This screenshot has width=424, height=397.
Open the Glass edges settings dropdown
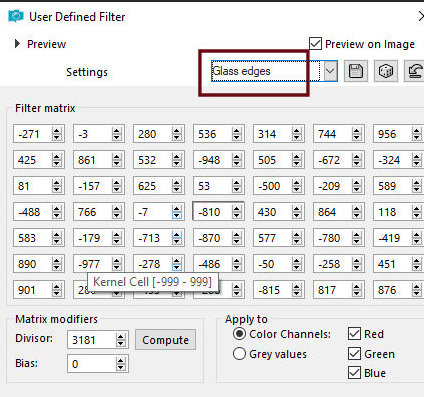point(330,71)
